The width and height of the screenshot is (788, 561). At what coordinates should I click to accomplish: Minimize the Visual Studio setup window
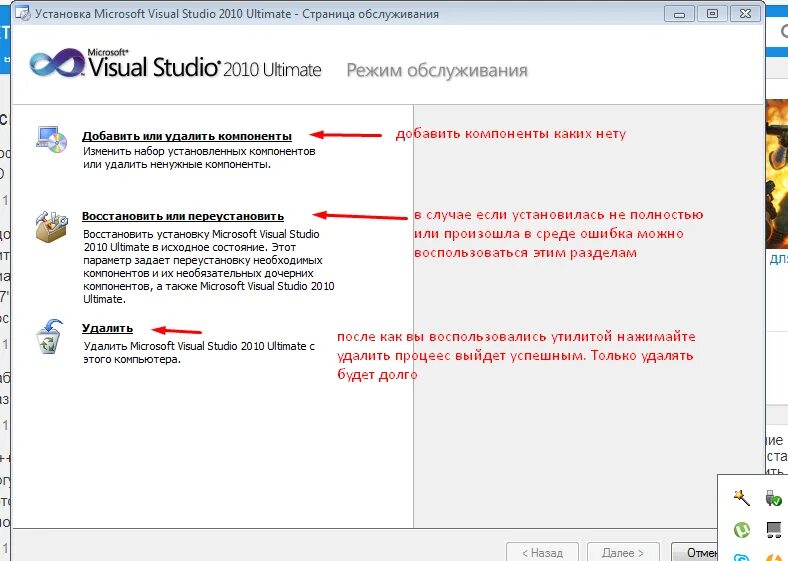coord(679,14)
